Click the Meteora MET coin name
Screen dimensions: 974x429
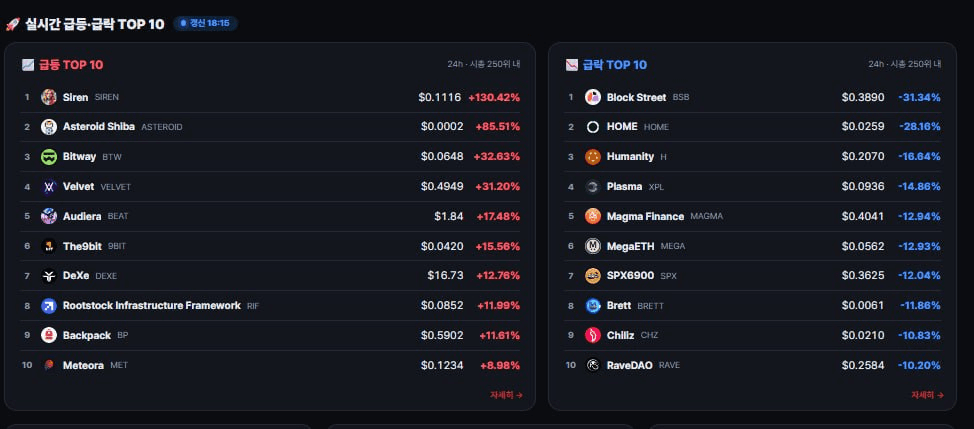83,365
